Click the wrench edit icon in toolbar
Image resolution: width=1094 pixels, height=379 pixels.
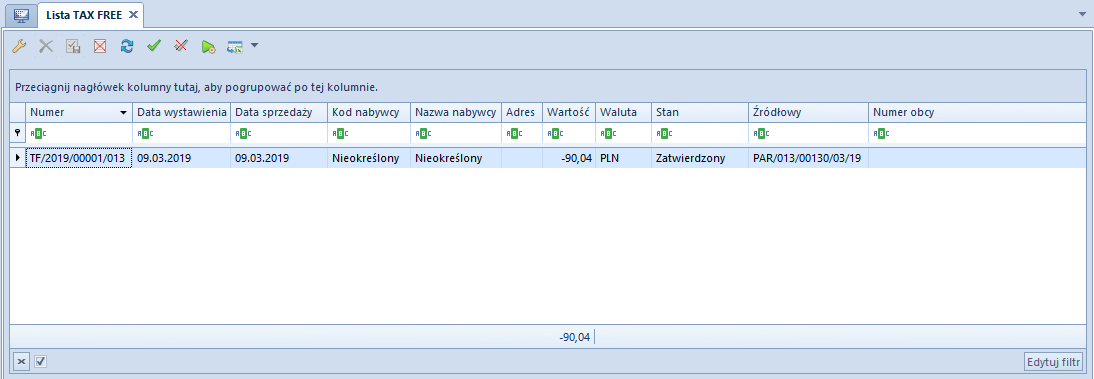(x=20, y=46)
